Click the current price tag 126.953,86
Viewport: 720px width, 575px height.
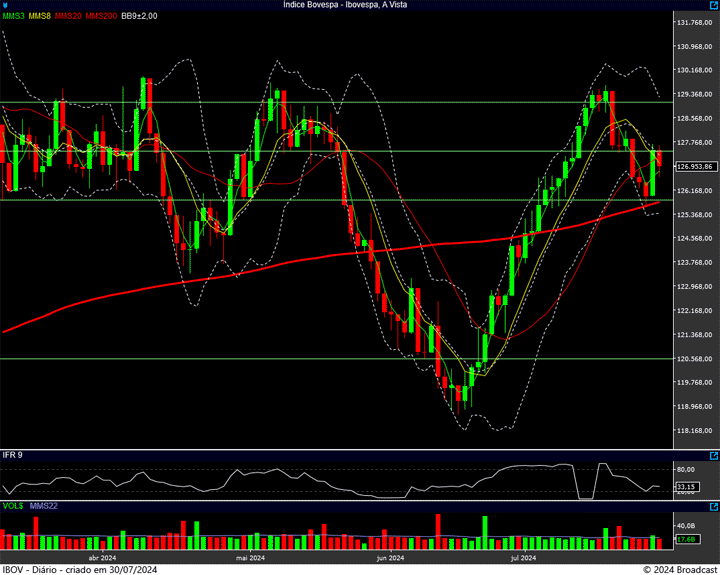click(694, 167)
